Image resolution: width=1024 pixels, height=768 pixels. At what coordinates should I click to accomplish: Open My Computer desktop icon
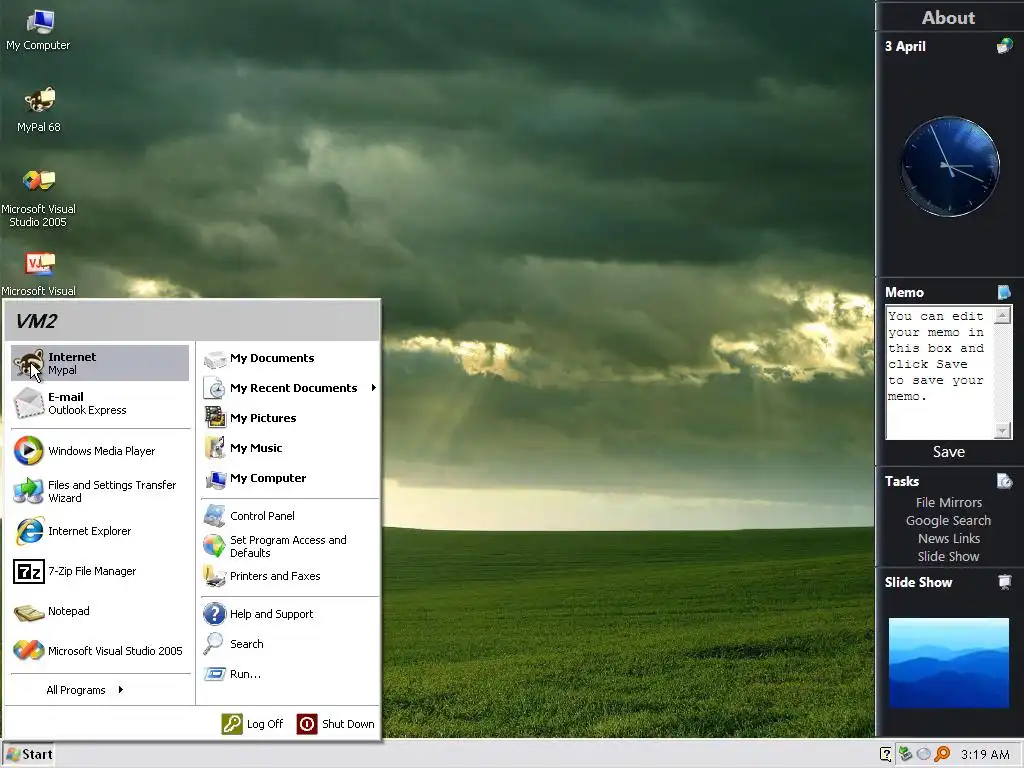39,30
